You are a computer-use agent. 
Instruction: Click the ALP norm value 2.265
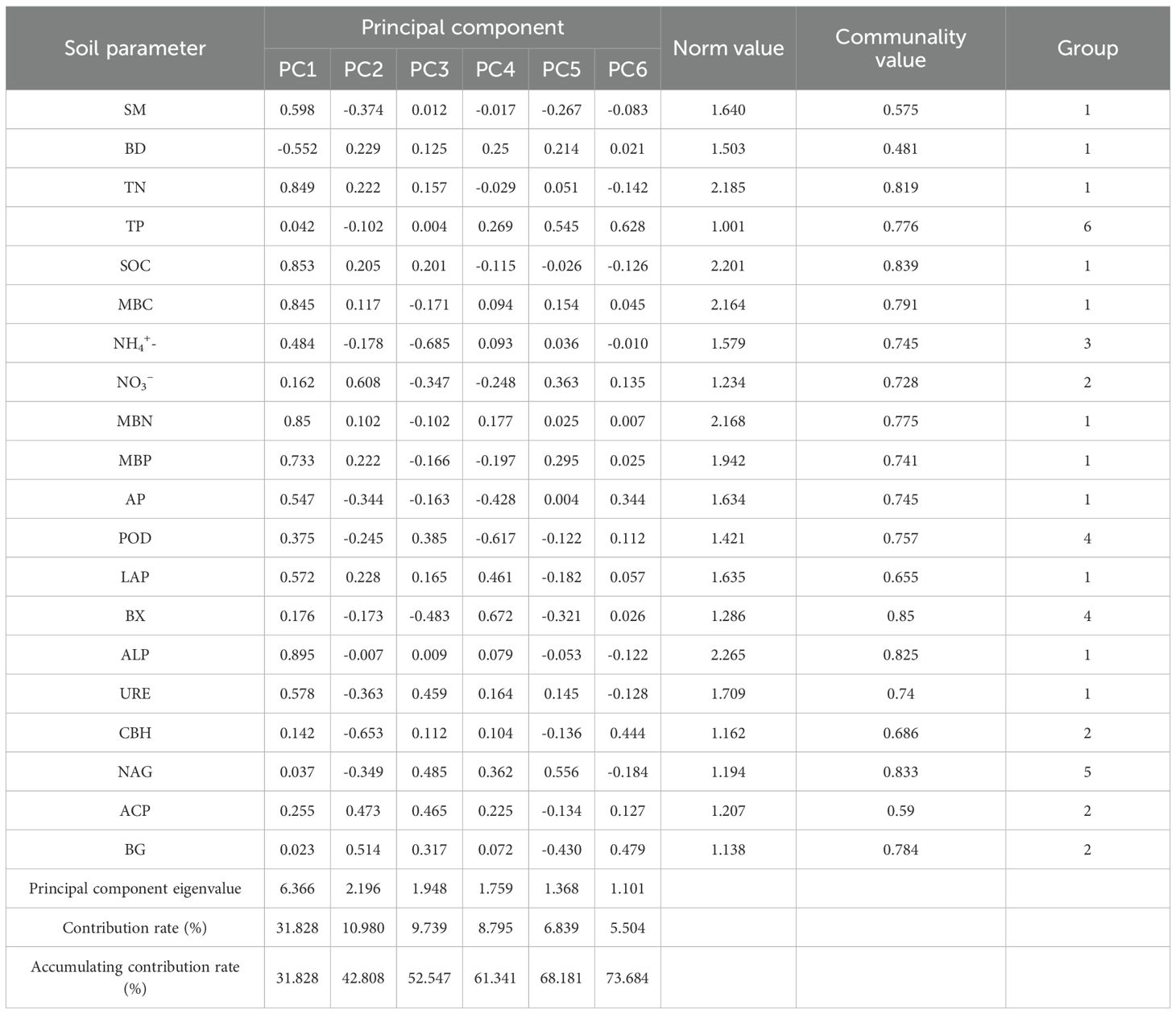point(728,655)
